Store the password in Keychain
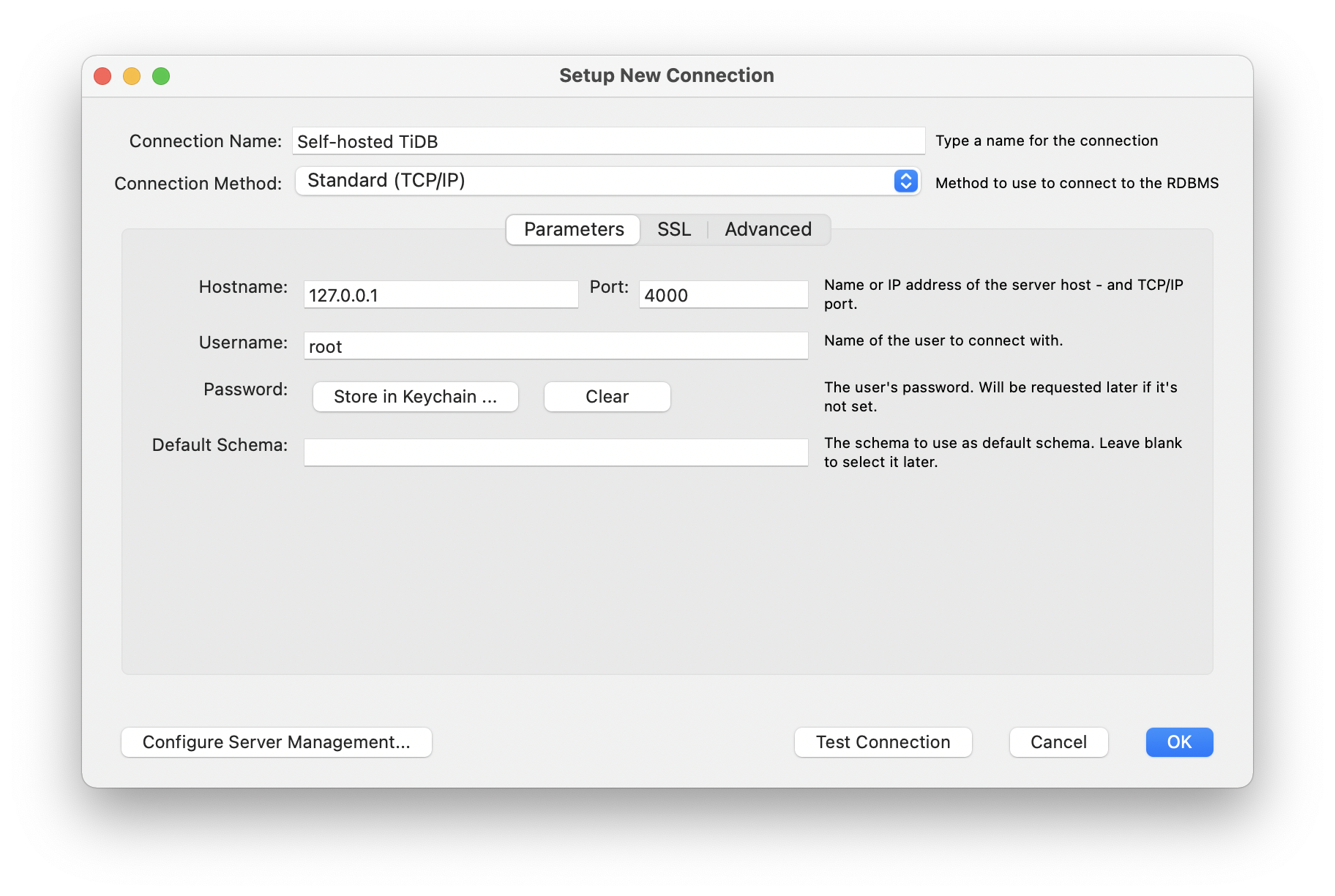 (x=415, y=396)
